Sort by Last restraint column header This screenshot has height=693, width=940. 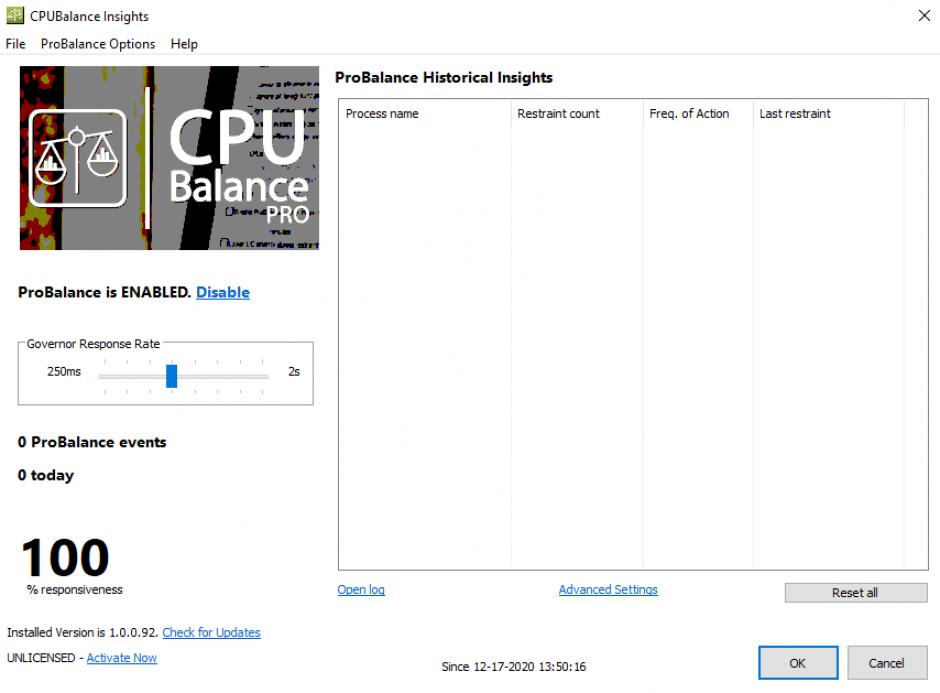[x=828, y=113]
